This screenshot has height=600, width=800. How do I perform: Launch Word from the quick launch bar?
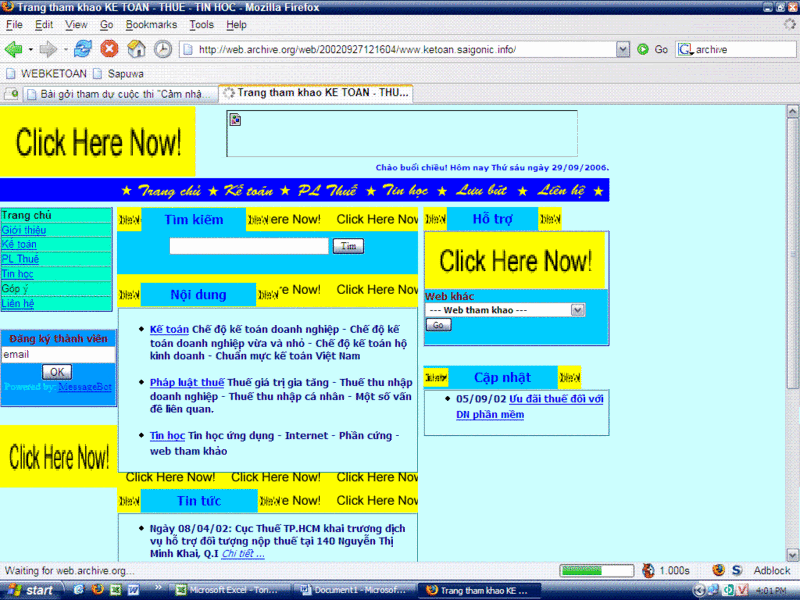coord(131,590)
